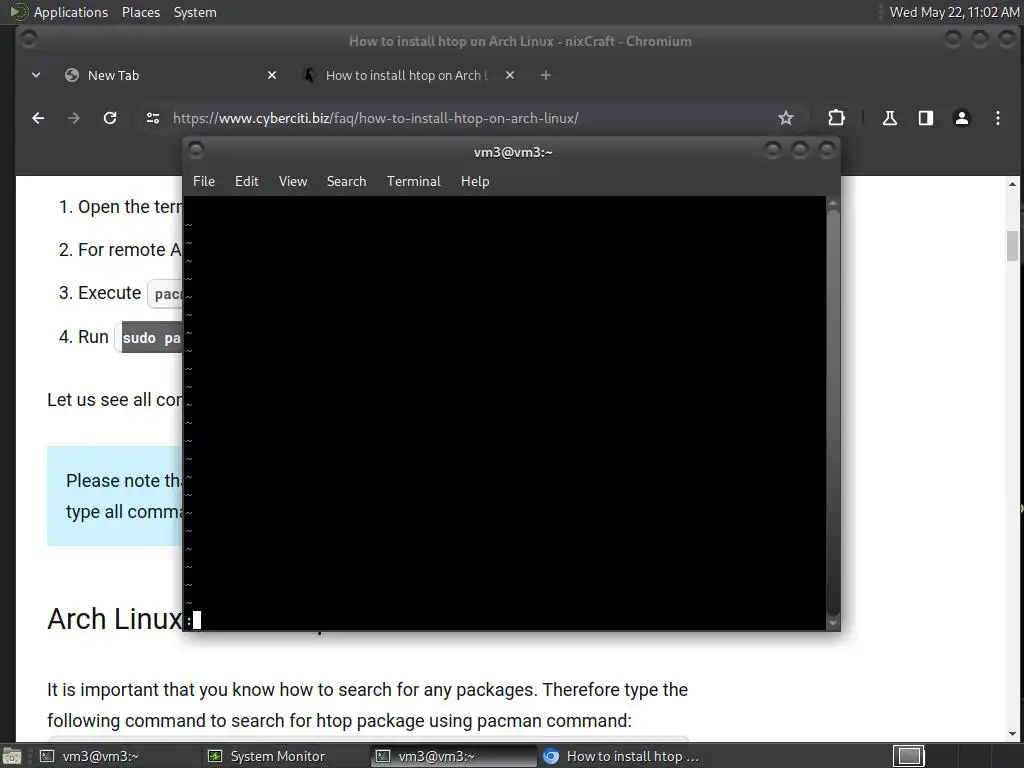Bookmark this page with the star
The image size is (1024, 768).
pos(786,118)
